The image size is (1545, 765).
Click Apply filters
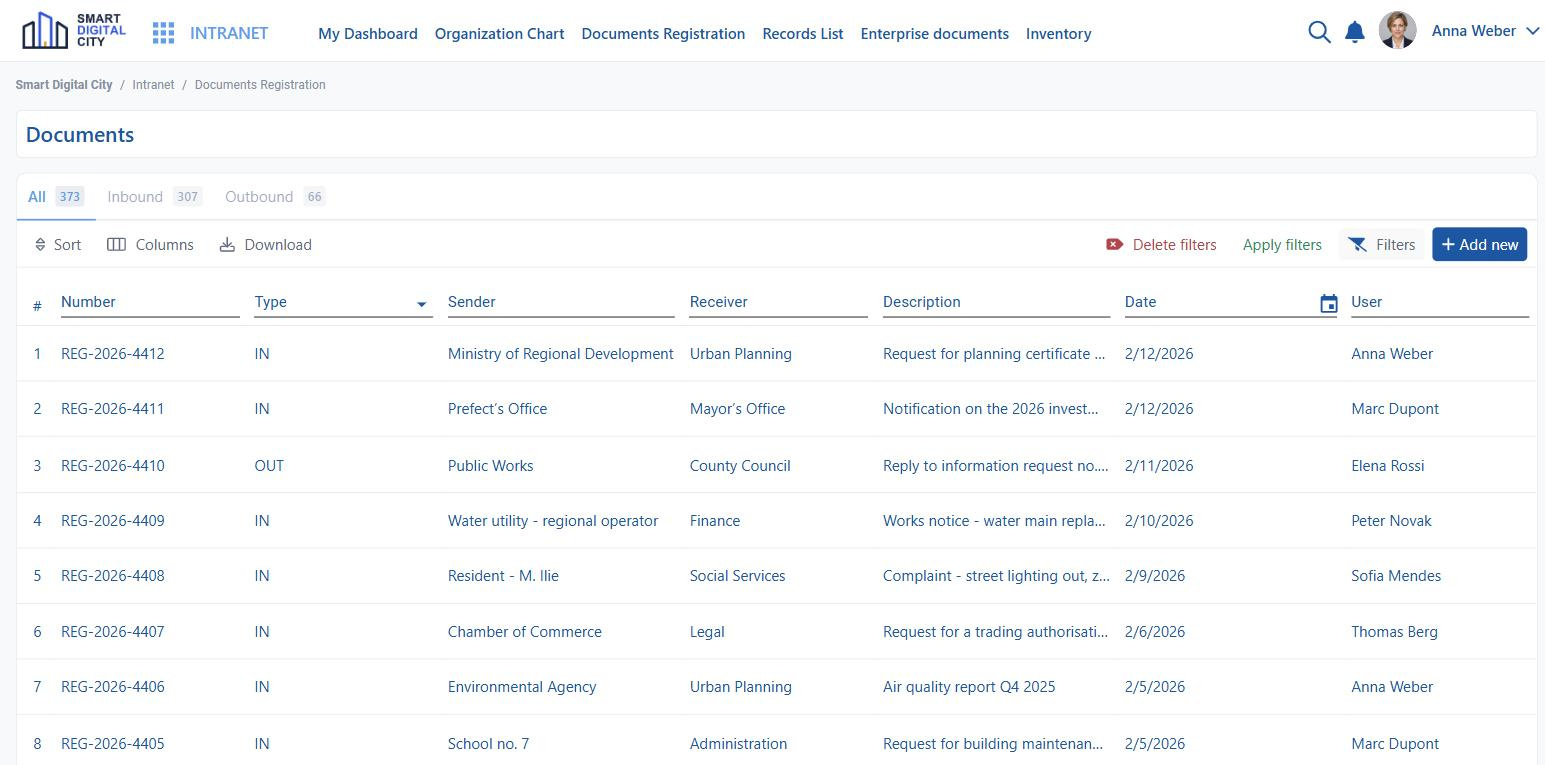1282,245
